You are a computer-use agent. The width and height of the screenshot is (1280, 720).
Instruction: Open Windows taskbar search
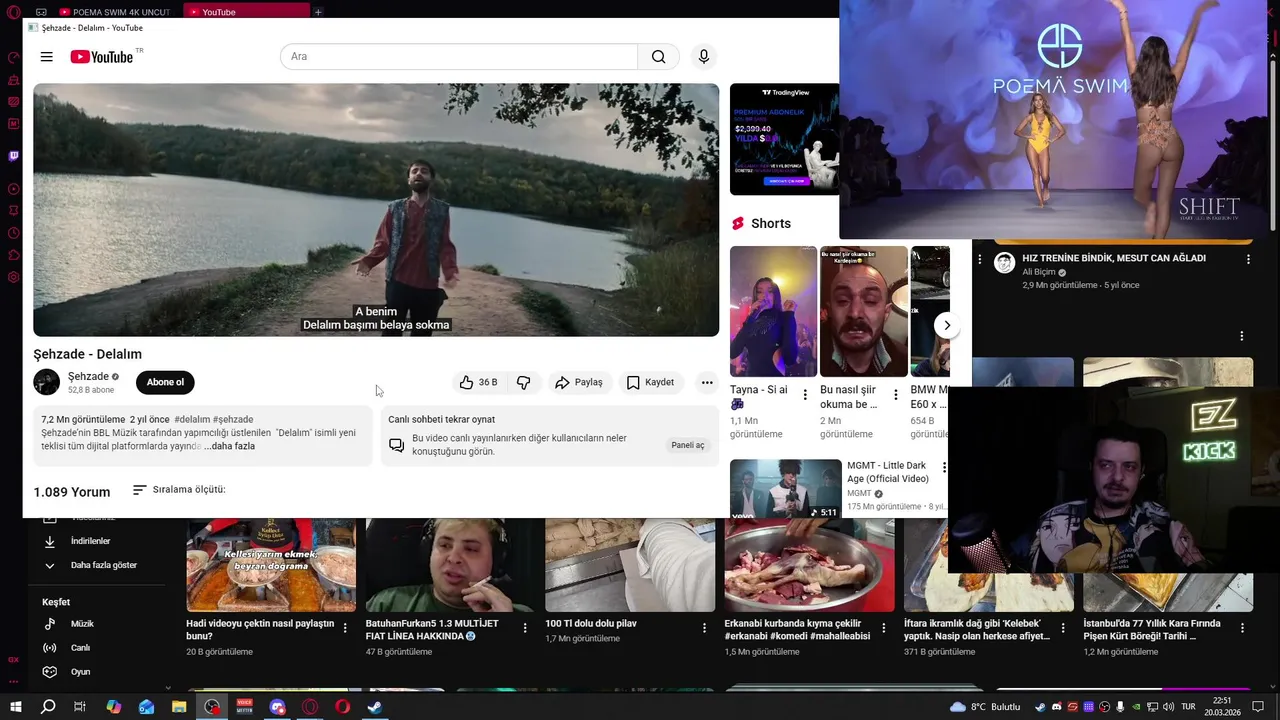point(48,707)
